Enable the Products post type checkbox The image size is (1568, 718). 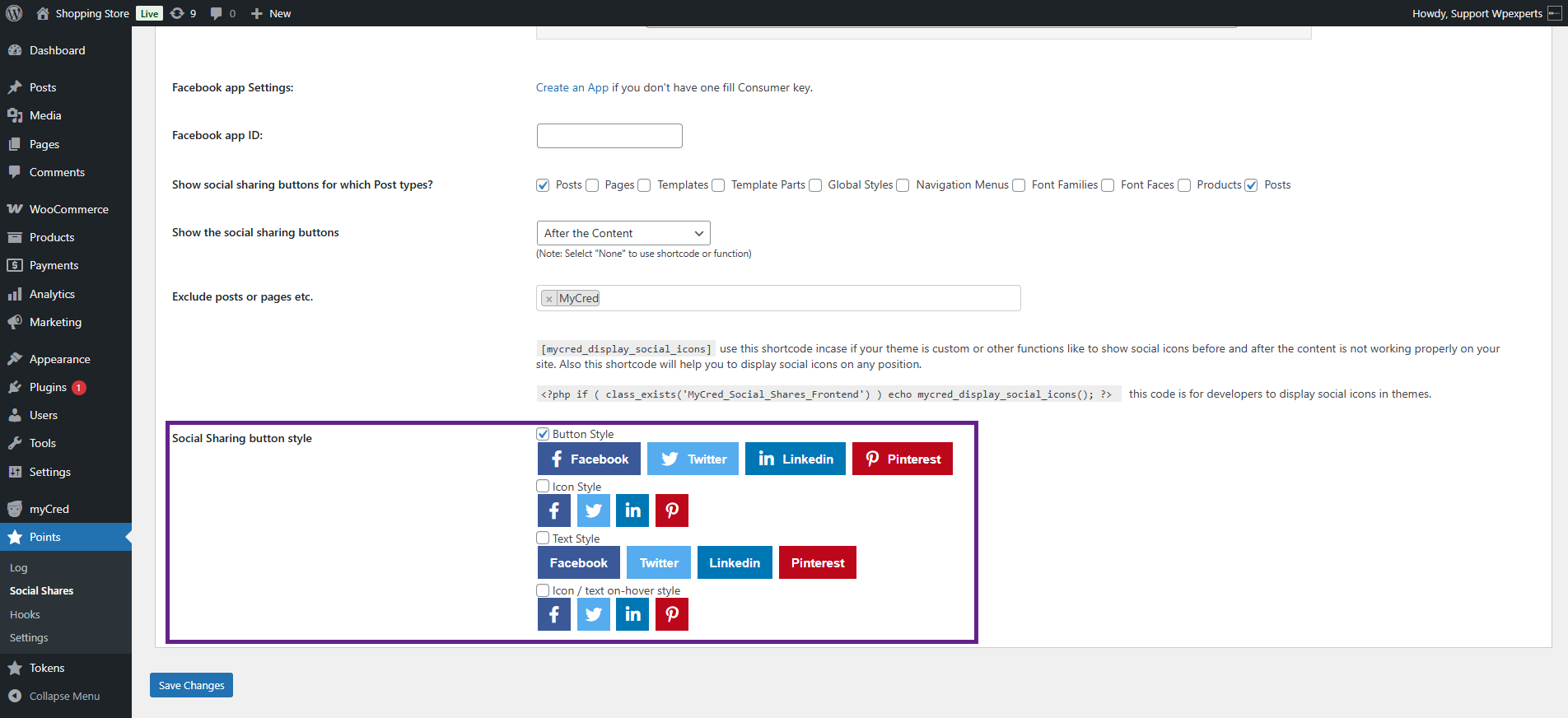1184,185
